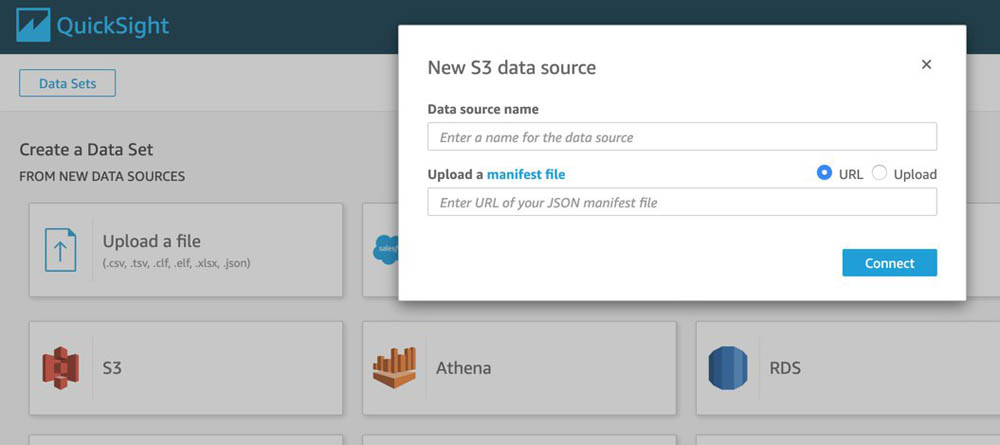Click the JSON manifest URL field
The image size is (1000, 445).
pos(682,202)
